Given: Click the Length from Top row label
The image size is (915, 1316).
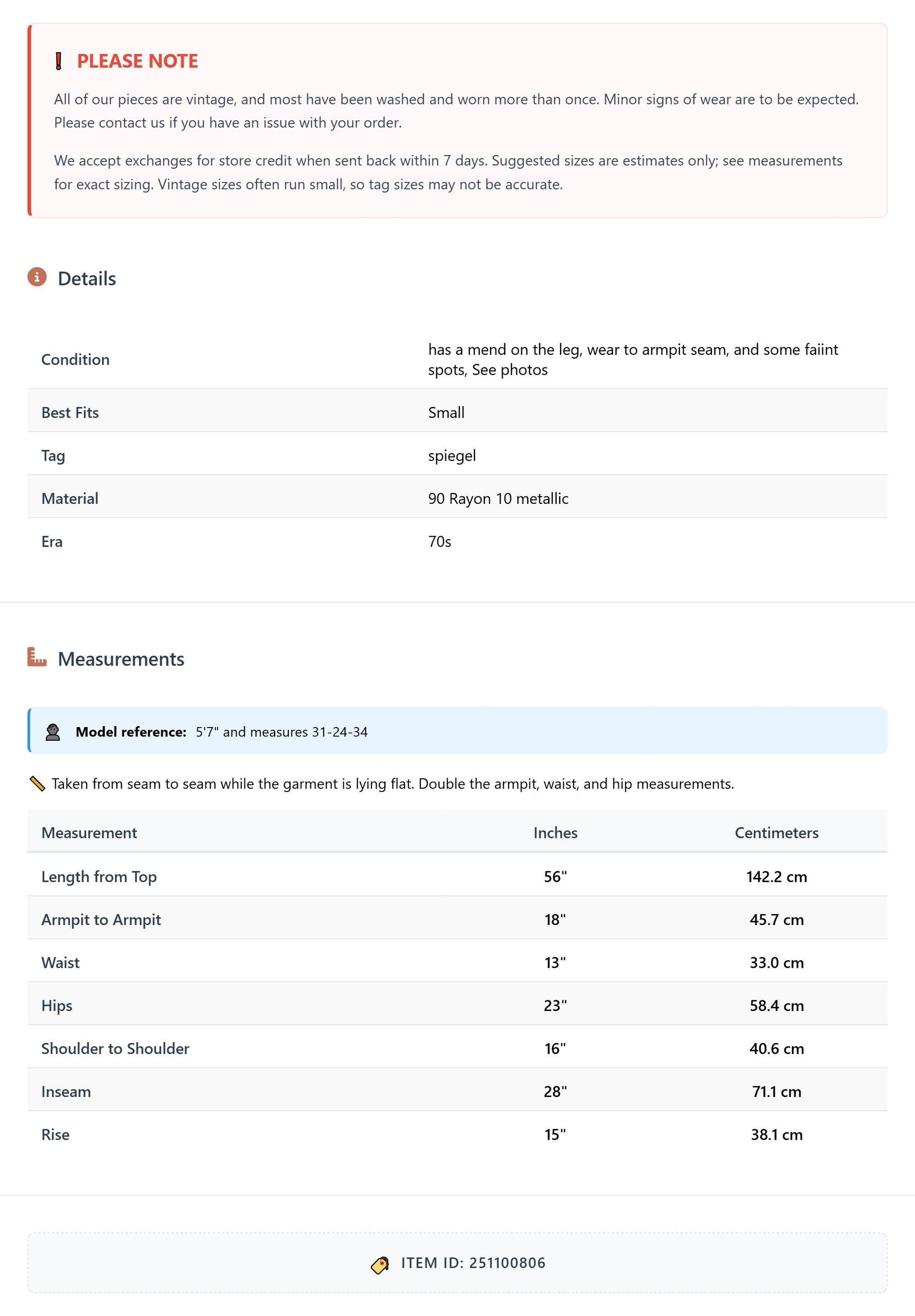Looking at the screenshot, I should click(99, 877).
